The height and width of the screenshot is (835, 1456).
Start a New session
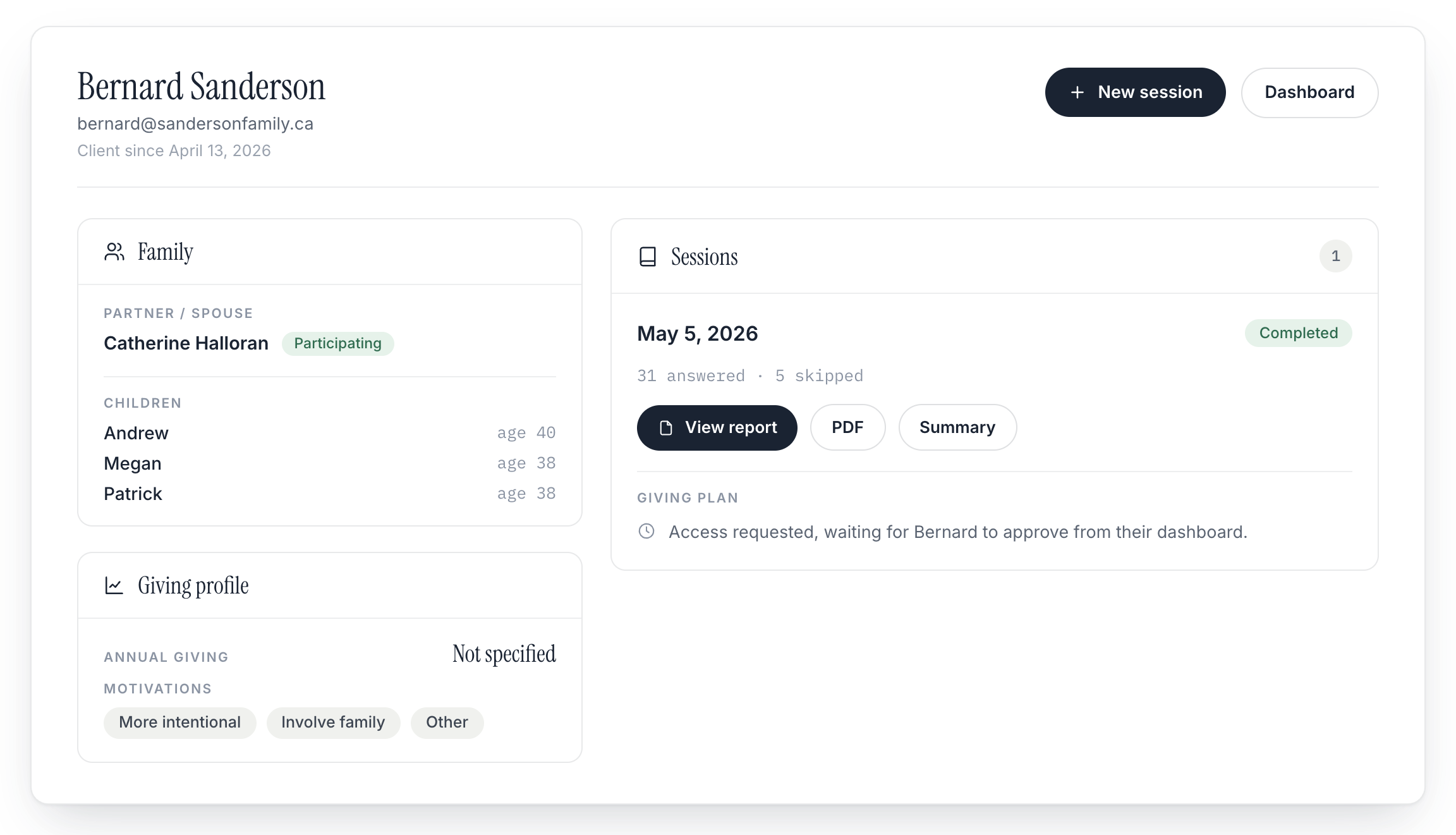[1135, 92]
